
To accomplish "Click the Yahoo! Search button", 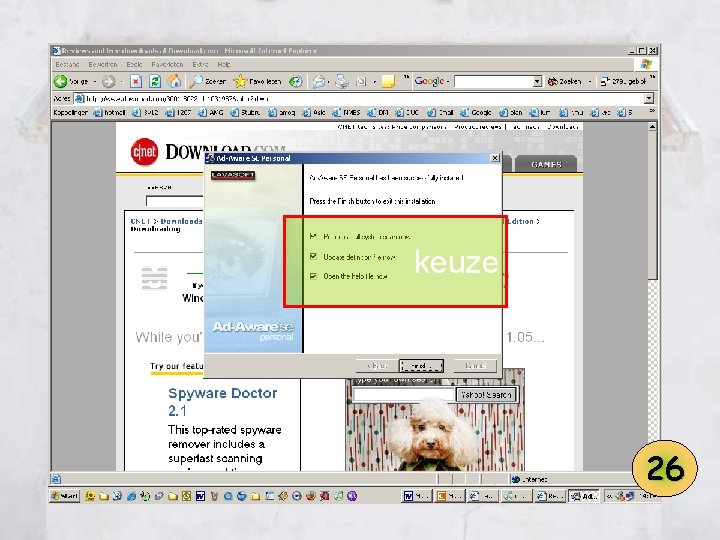I will pos(486,394).
